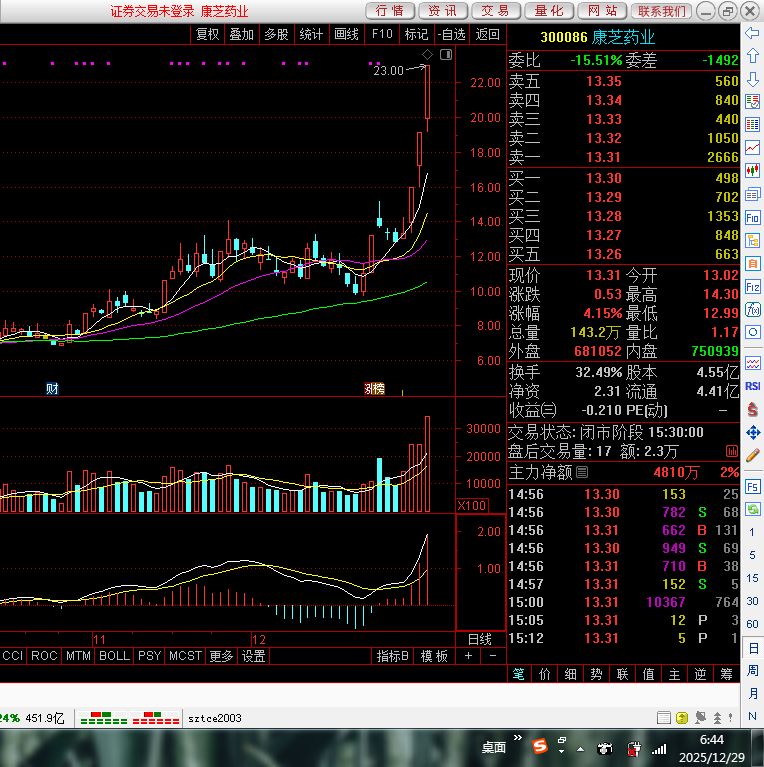Open the 叠加 overlay menu
This screenshot has width=764, height=767.
click(242, 34)
